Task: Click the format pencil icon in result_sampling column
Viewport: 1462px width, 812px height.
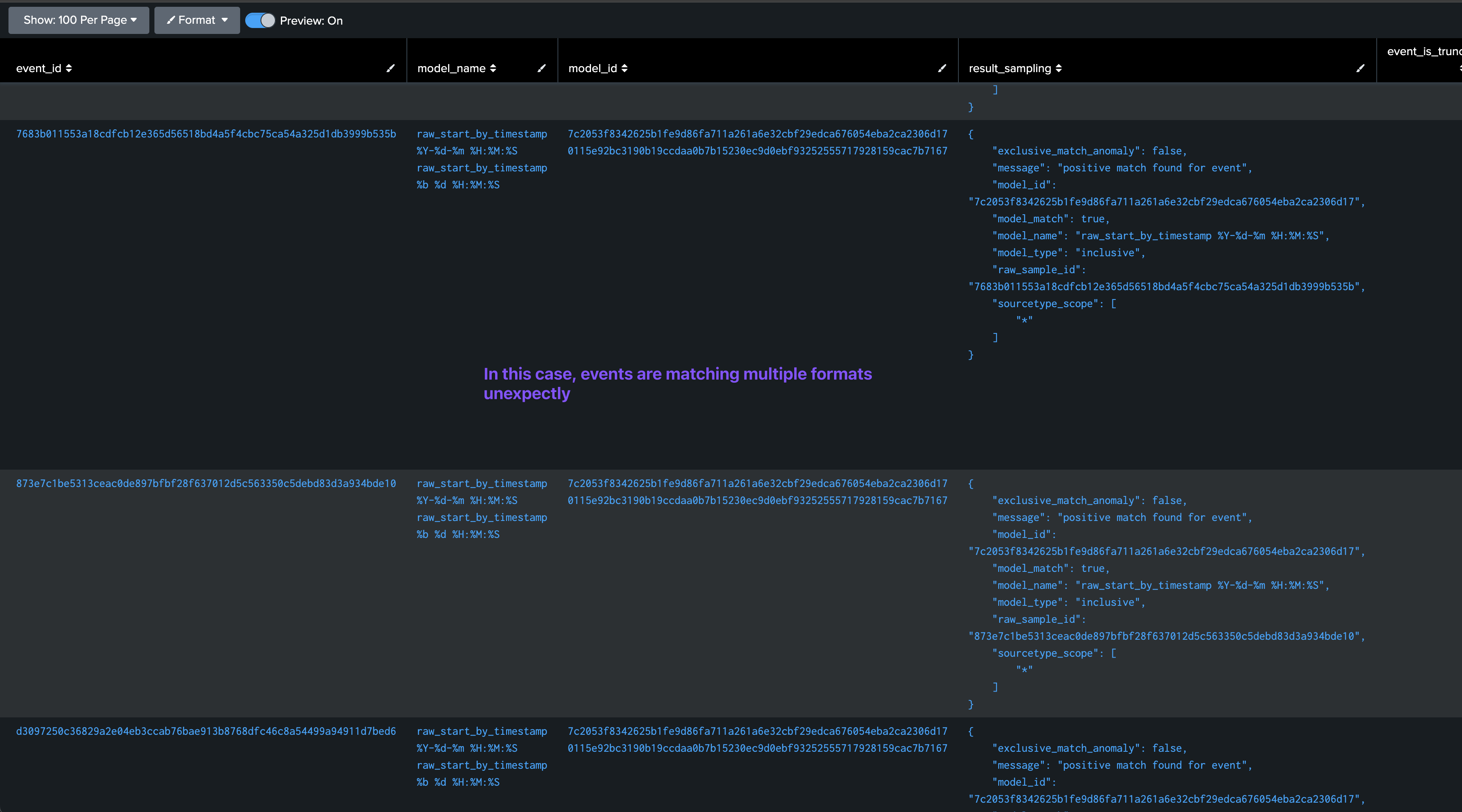Action: 1361,68
